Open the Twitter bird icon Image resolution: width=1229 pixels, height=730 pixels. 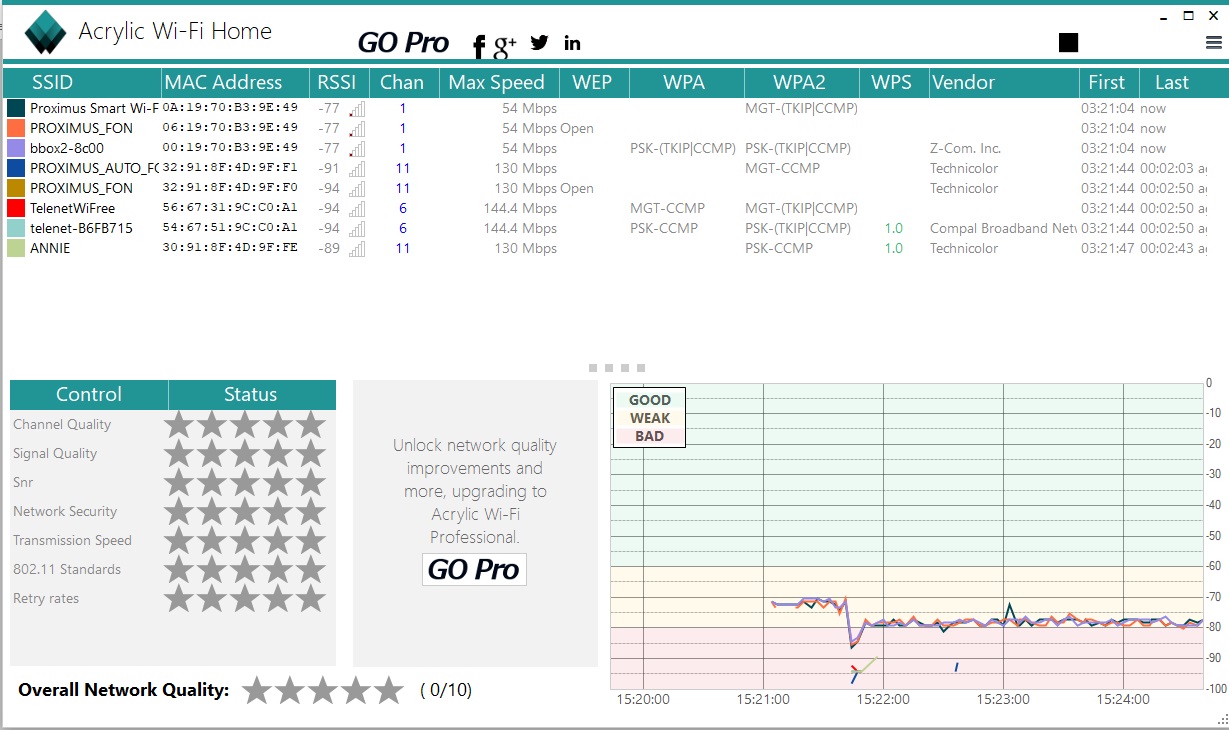(540, 42)
